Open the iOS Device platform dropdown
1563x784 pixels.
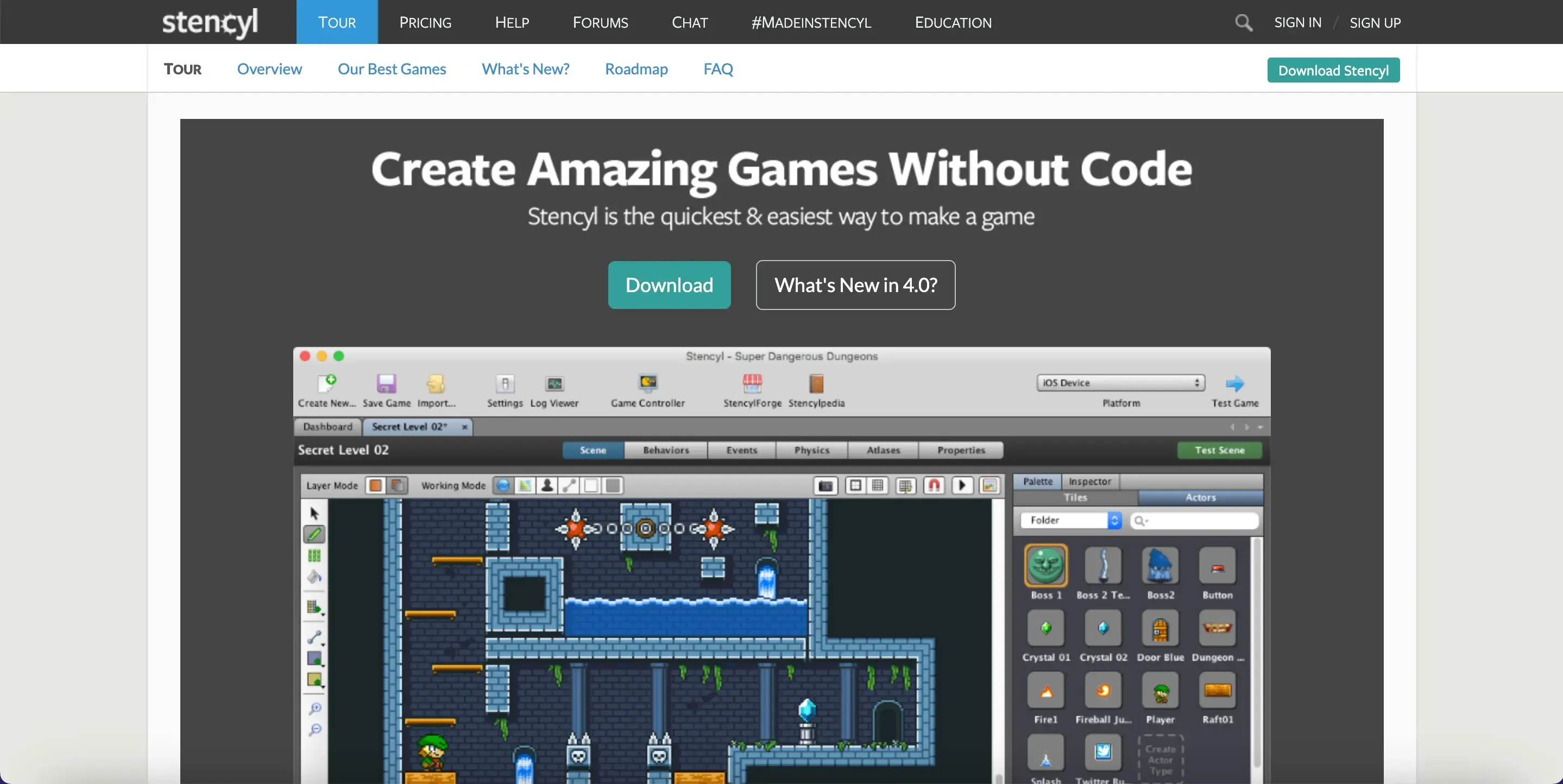point(1120,383)
